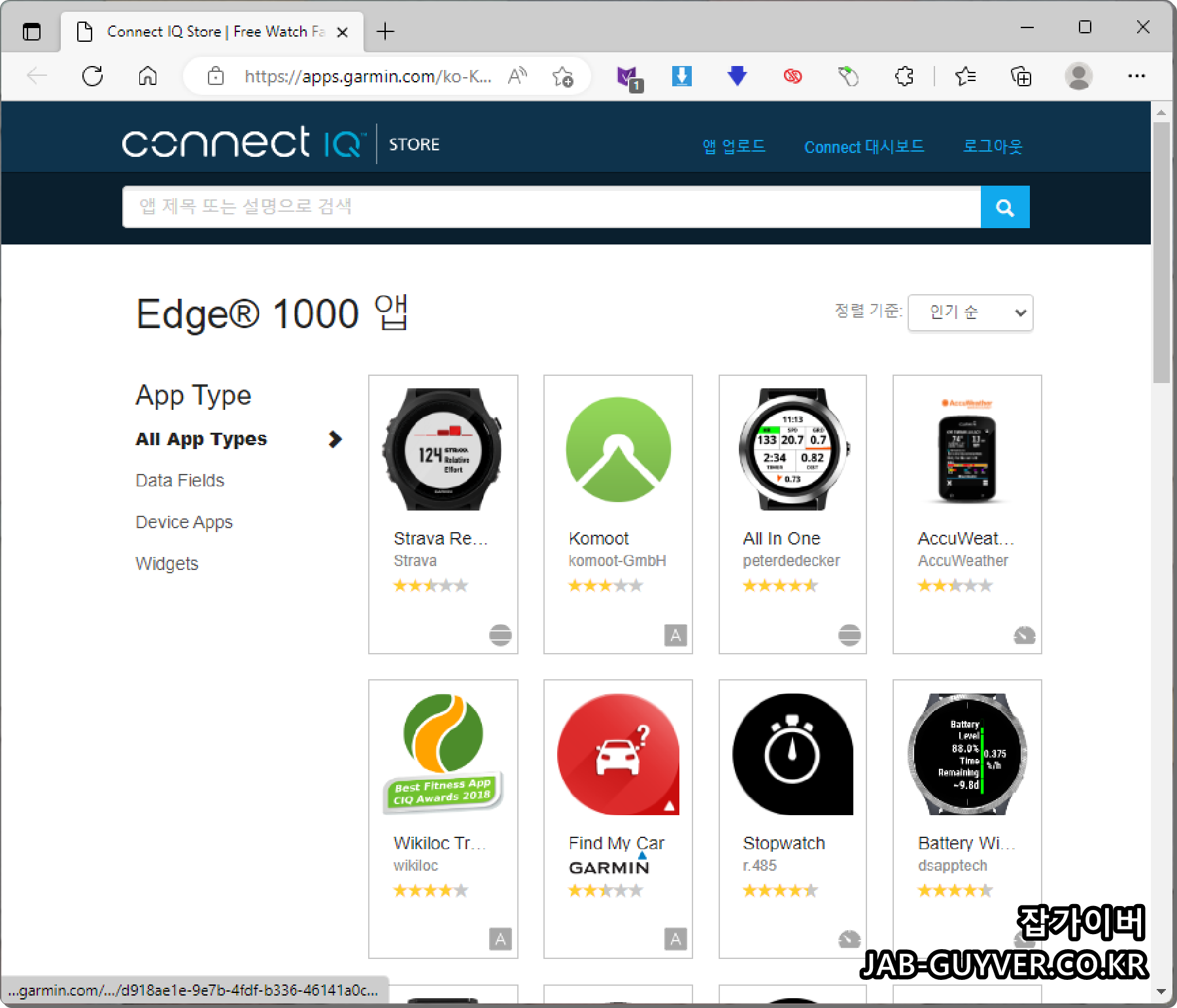
Task: Click the app type icon on Komoot card
Action: pyautogui.click(x=675, y=635)
